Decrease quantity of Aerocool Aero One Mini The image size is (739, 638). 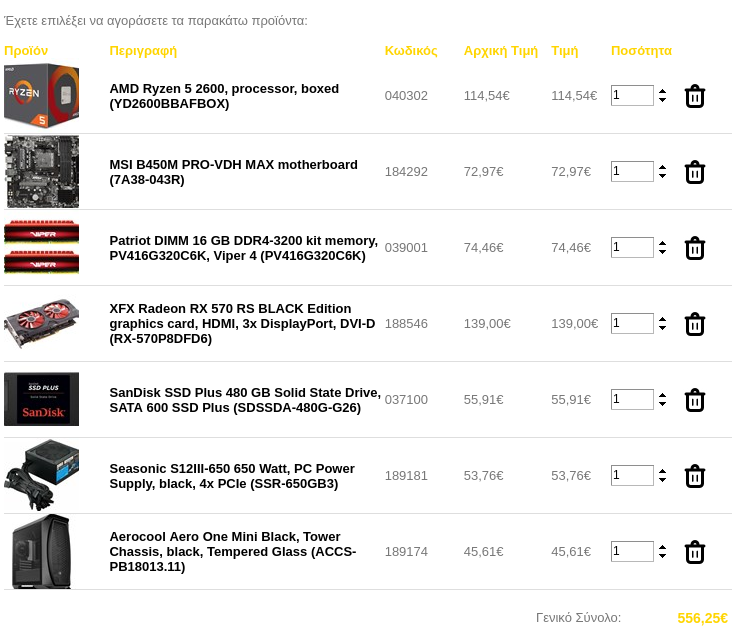[662, 556]
